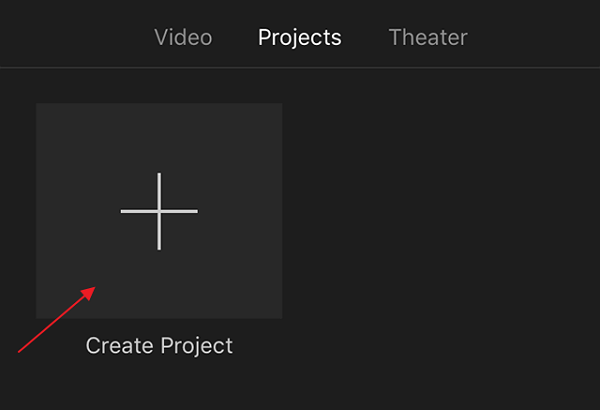Click the plus icon to start a project

pos(159,211)
